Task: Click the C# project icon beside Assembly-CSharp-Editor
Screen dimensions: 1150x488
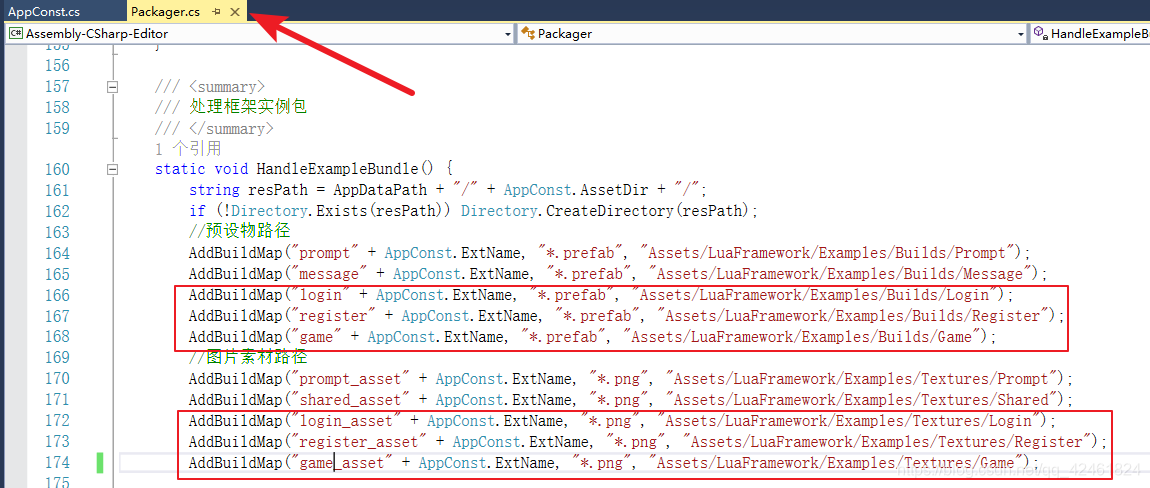Action: click(x=15, y=34)
